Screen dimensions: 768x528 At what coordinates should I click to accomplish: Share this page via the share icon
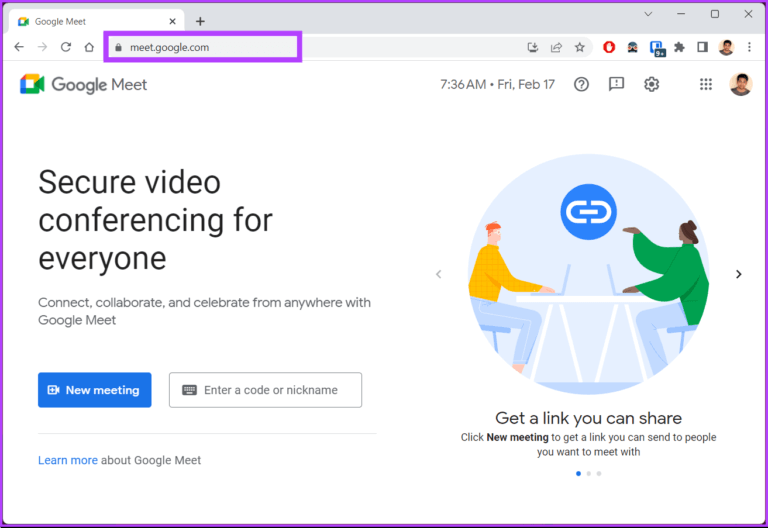pyautogui.click(x=556, y=47)
